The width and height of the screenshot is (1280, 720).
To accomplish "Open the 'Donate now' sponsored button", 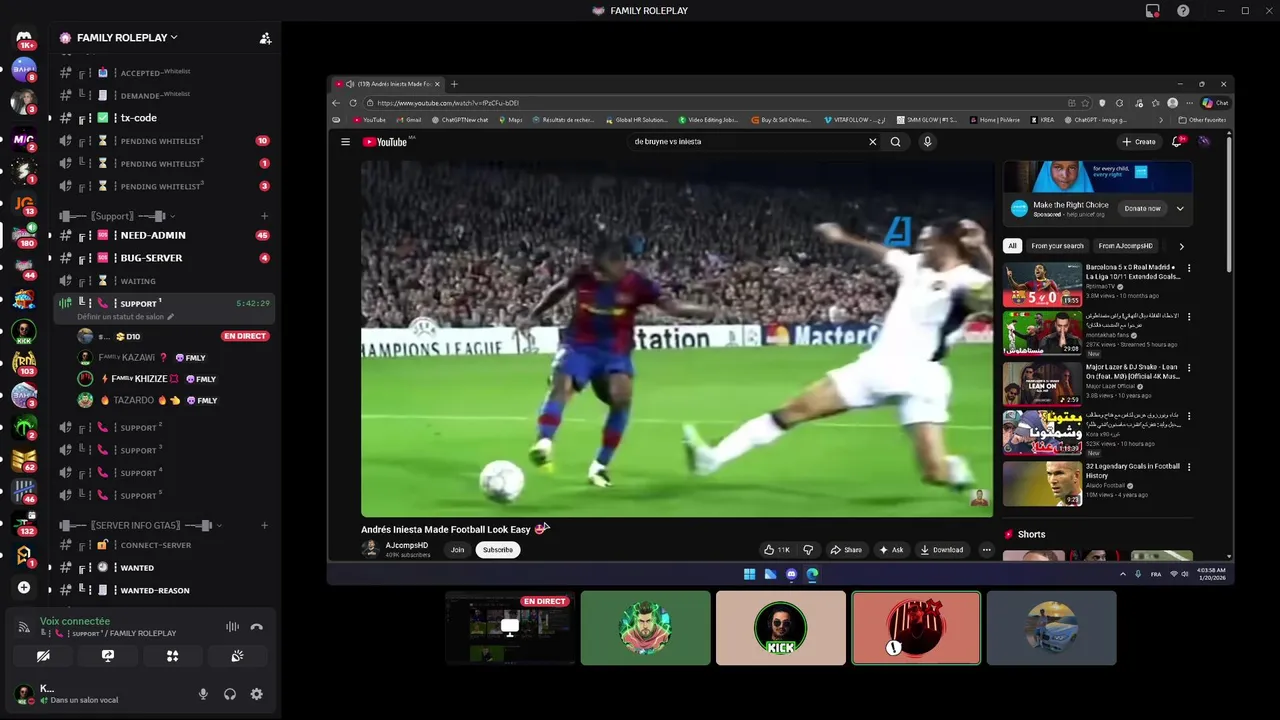I will click(x=1142, y=208).
